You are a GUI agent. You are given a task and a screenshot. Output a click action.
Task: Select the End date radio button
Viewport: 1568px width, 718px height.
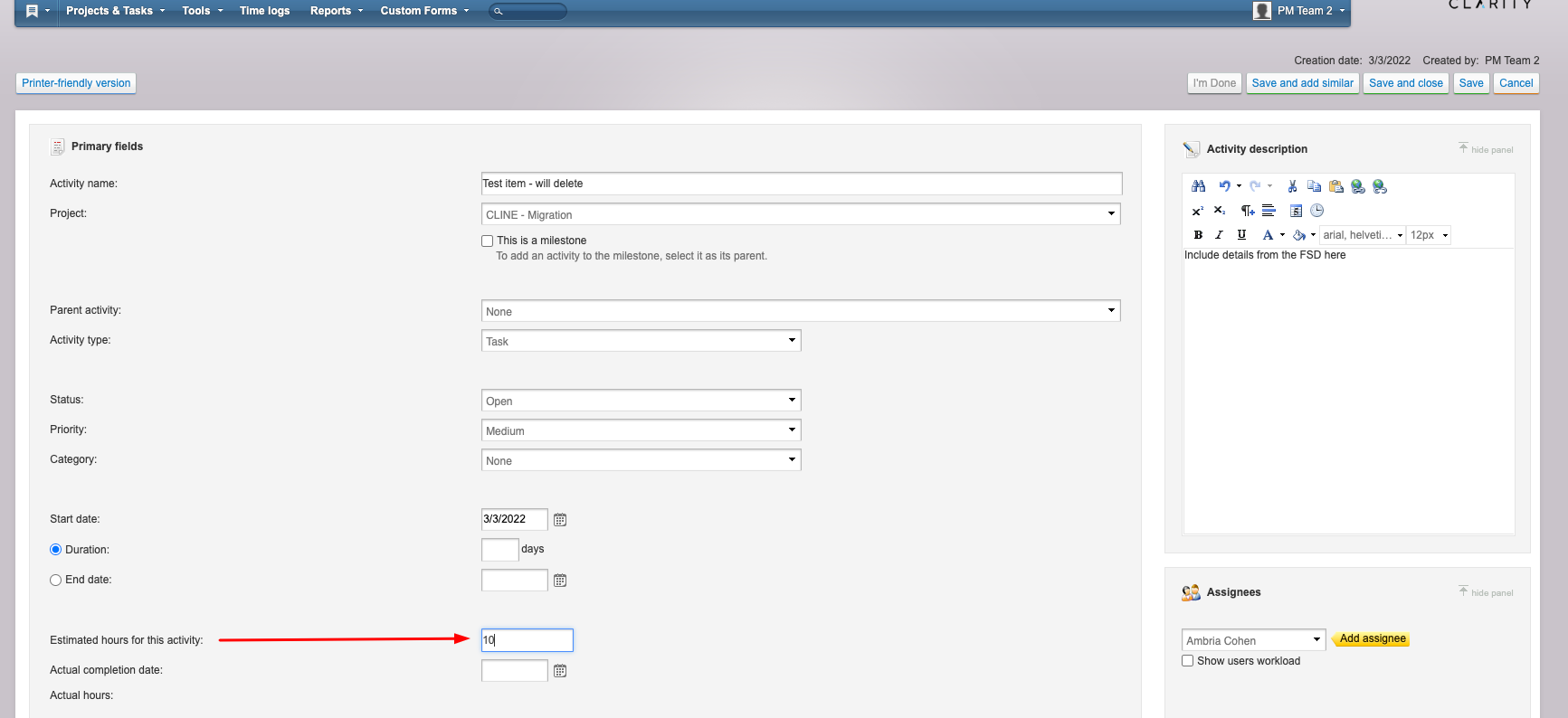(55, 580)
